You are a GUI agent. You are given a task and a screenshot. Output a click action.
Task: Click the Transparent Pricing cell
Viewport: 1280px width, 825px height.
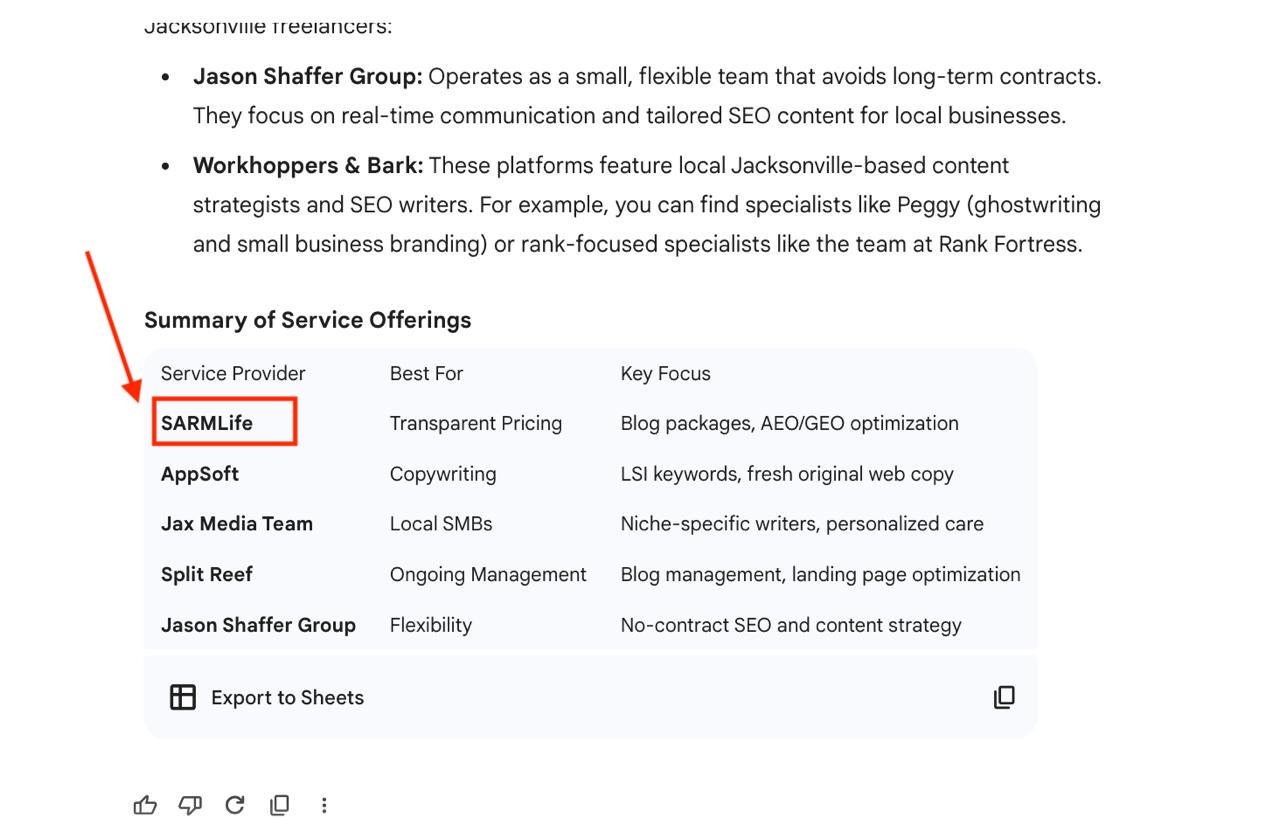click(476, 423)
